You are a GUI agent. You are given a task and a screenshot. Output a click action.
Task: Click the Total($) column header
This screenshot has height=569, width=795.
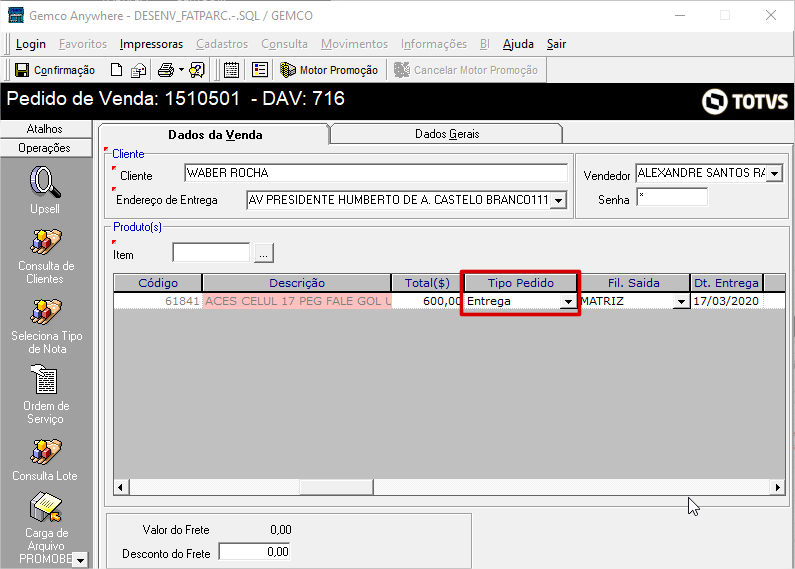click(427, 283)
